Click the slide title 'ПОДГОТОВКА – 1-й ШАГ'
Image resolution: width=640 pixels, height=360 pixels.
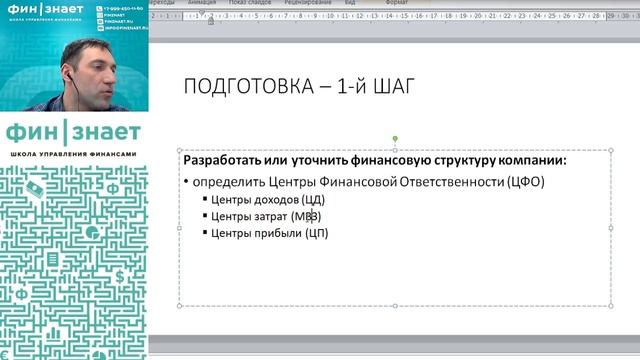(299, 87)
